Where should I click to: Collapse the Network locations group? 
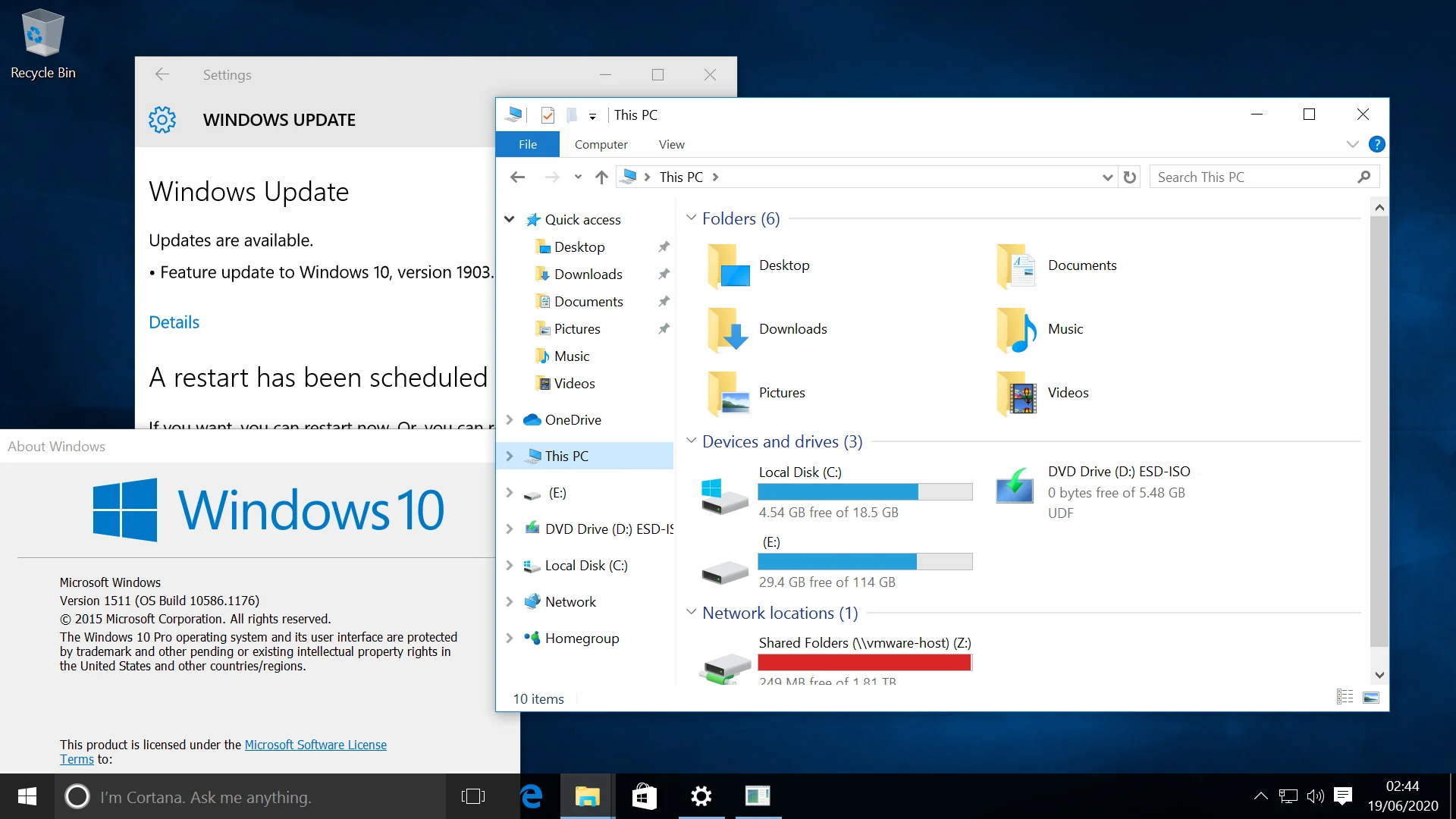691,613
